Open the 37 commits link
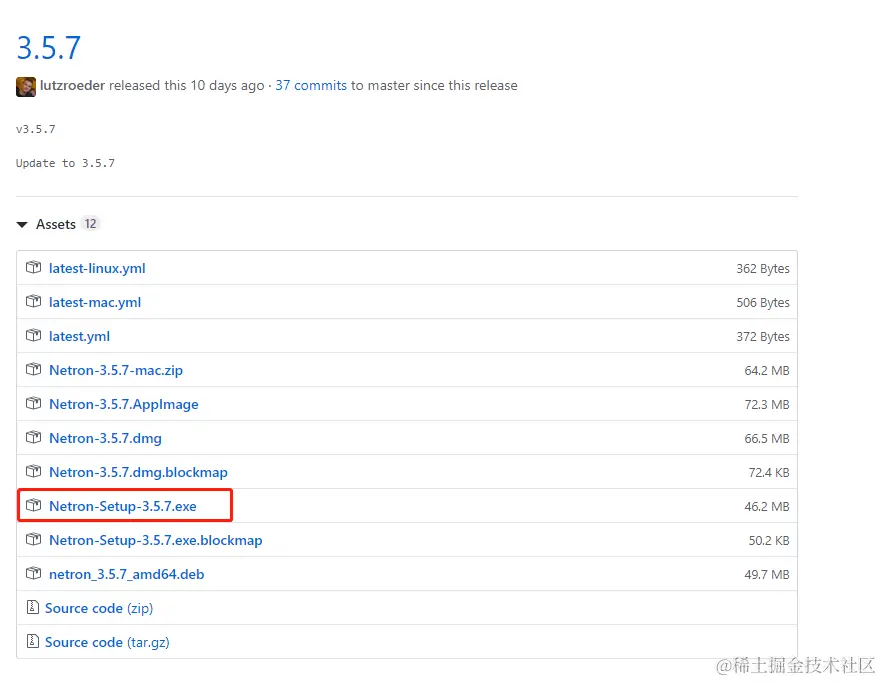 (311, 86)
